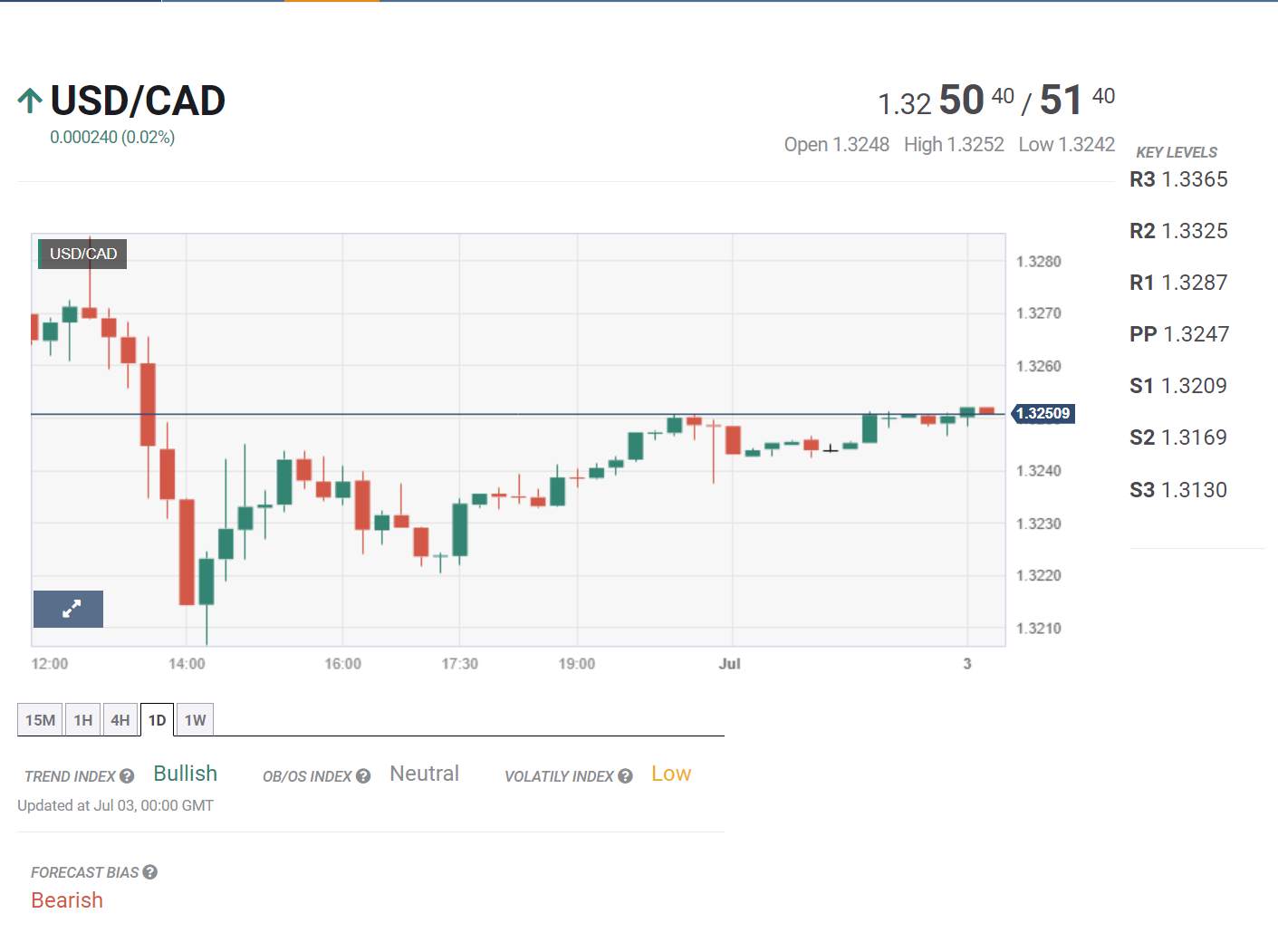Select the PP 1.3247 pivot level
This screenshot has width=1278, height=952.
(1179, 334)
